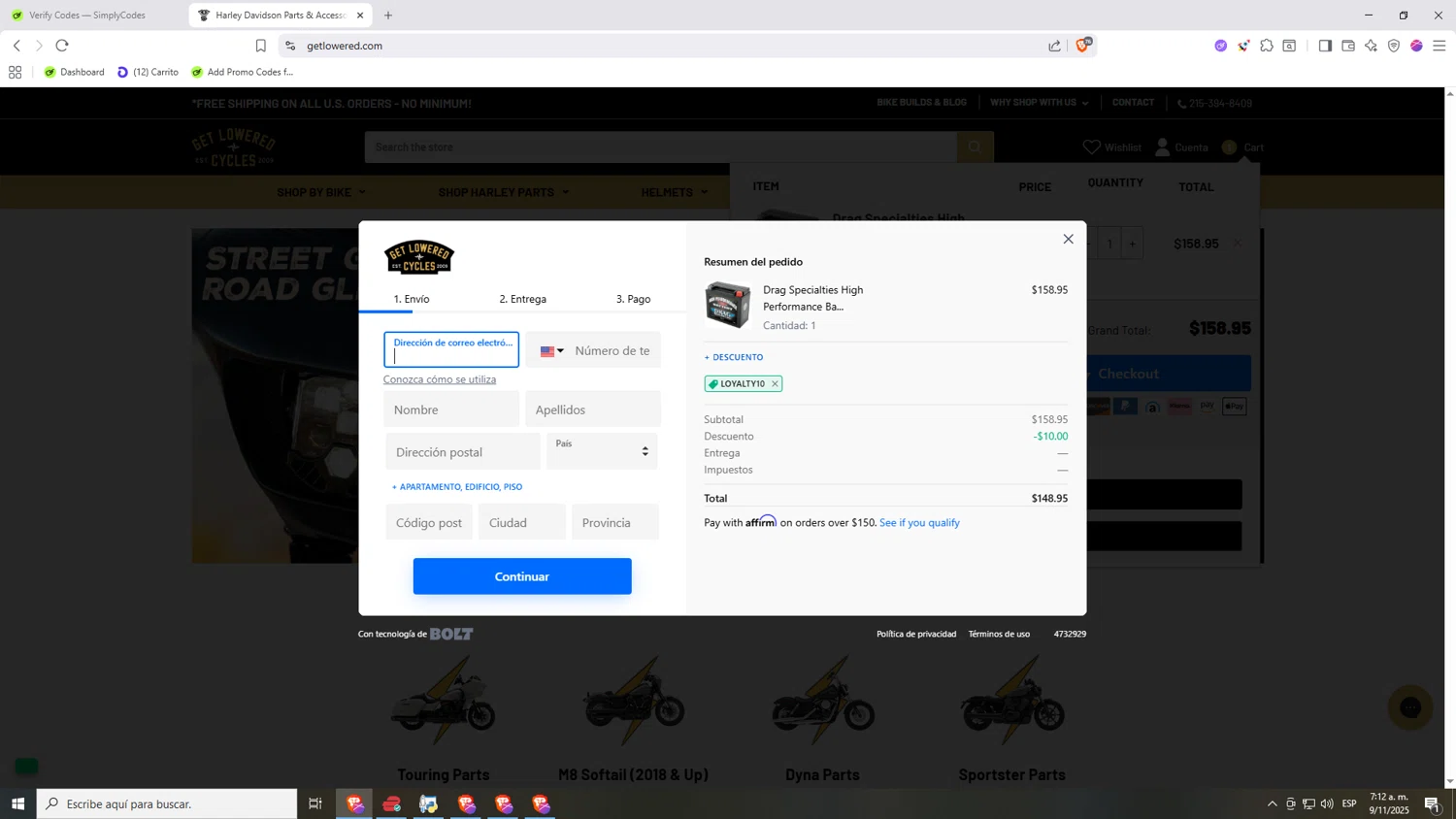Switch to the 3. Pago step tab

(x=633, y=299)
